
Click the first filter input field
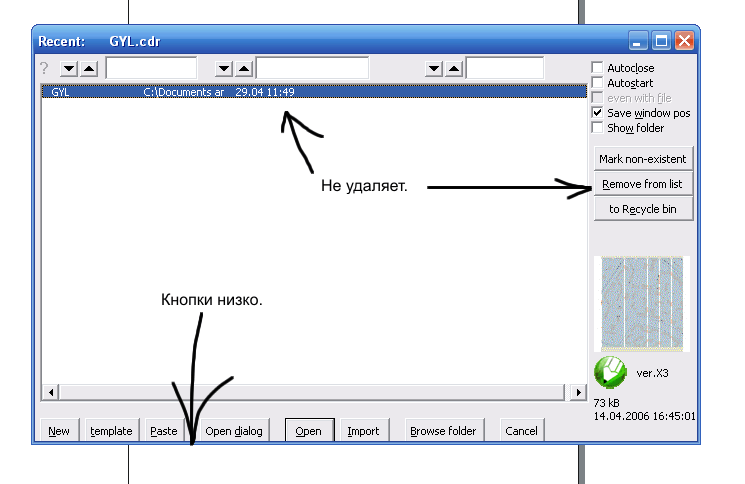click(x=151, y=68)
